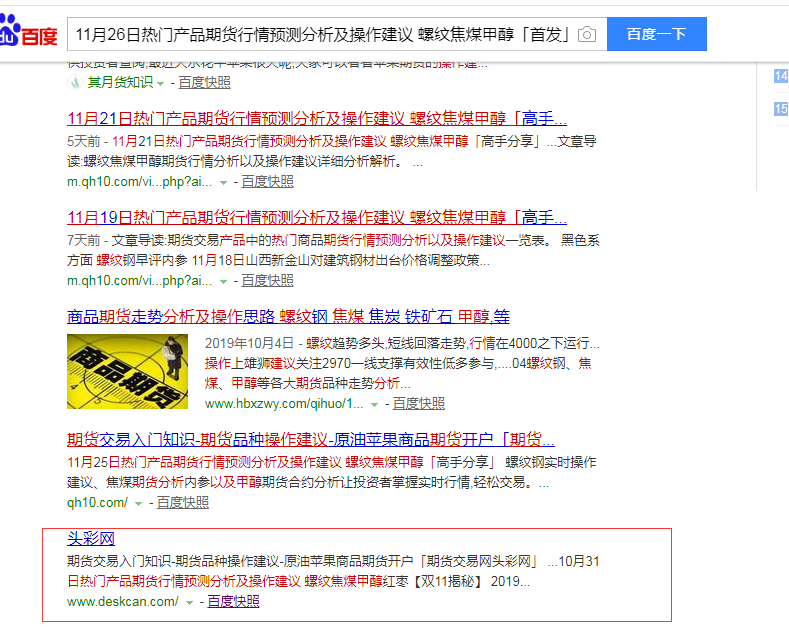Open camera image search icon
Image resolution: width=789 pixels, height=634 pixels.
coord(587,34)
